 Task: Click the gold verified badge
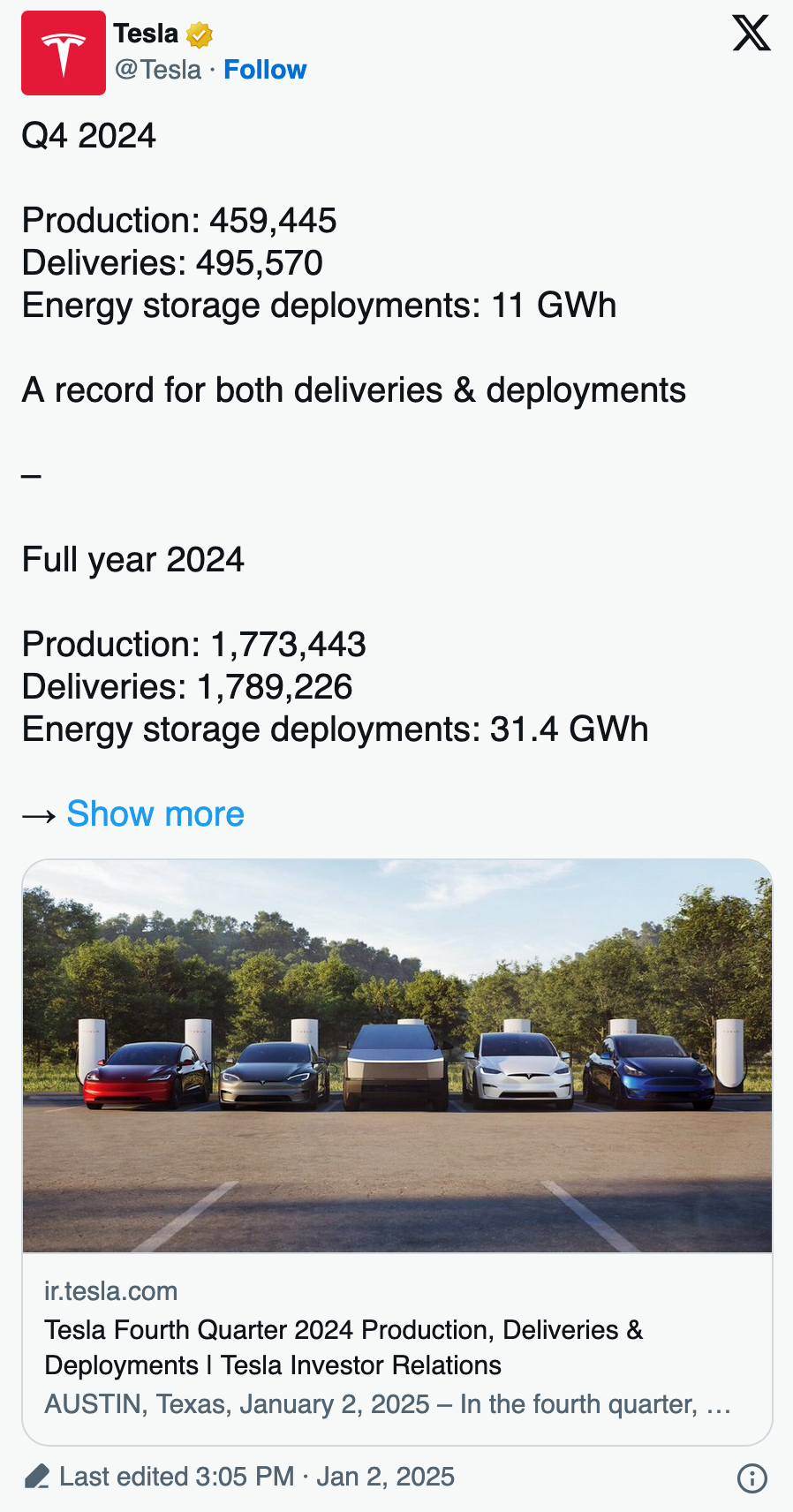click(x=200, y=35)
